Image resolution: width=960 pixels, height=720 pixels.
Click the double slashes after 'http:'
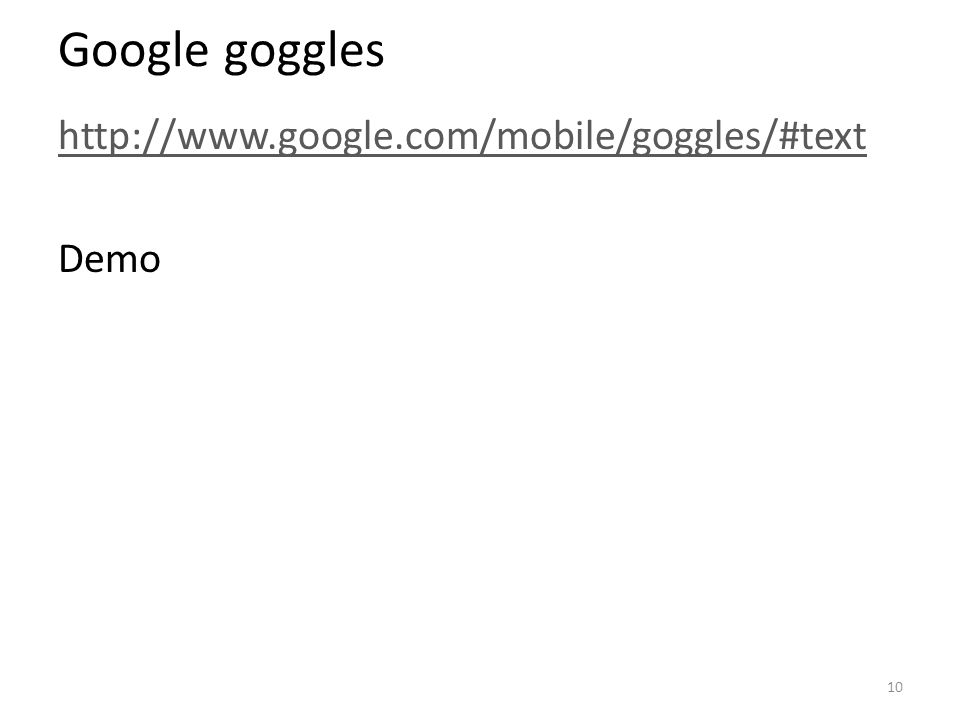(158, 137)
